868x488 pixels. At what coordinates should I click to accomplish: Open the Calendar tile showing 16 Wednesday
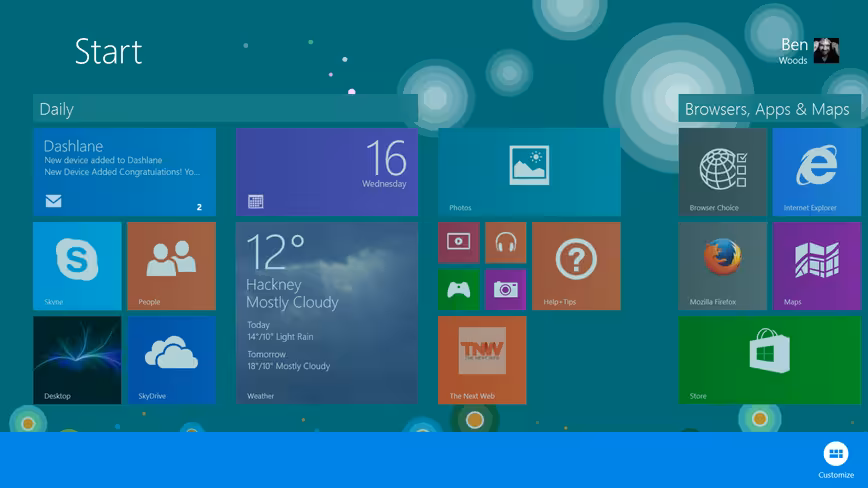click(327, 172)
